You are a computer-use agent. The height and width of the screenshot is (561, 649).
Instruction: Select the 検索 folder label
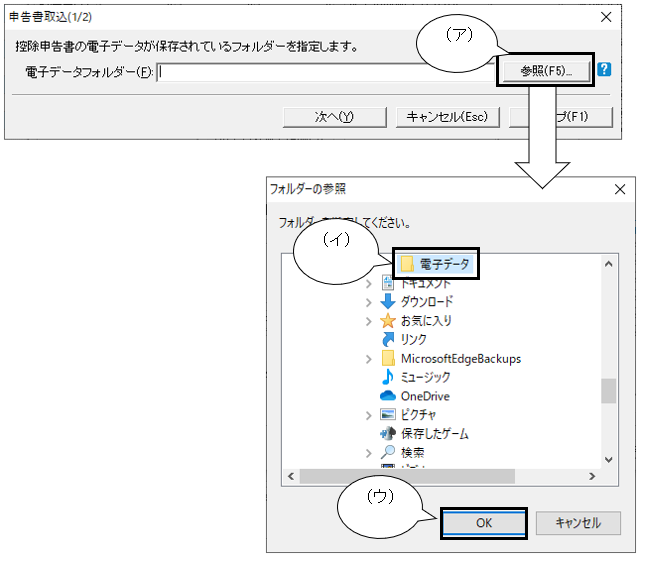point(412,453)
